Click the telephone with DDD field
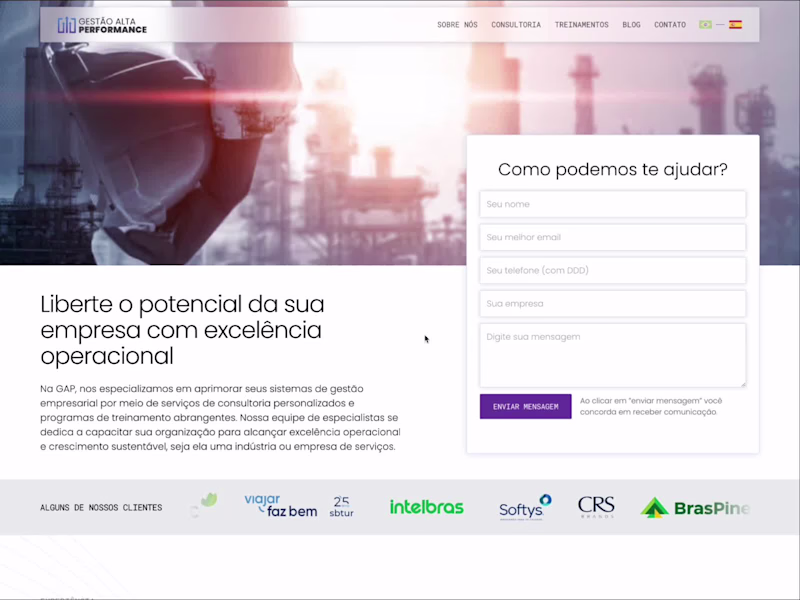This screenshot has width=800, height=600. [612, 270]
